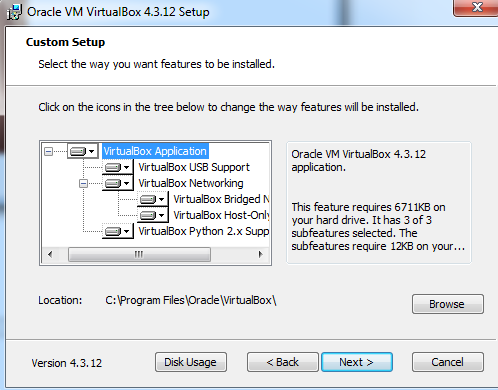The height and width of the screenshot is (390, 498).
Task: Click the installer icon in title bar
Action: pyautogui.click(x=14, y=12)
